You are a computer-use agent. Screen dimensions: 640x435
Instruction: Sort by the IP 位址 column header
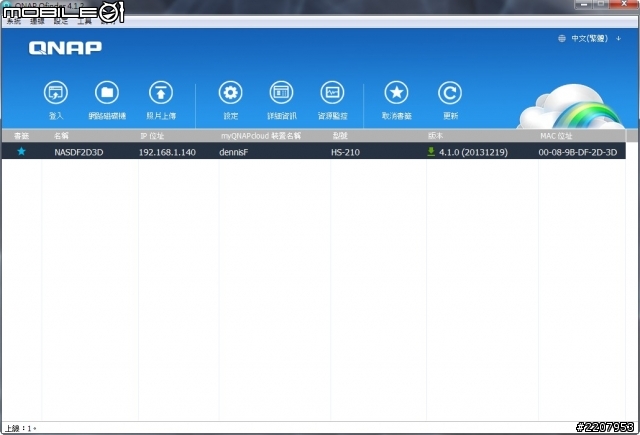(x=152, y=135)
